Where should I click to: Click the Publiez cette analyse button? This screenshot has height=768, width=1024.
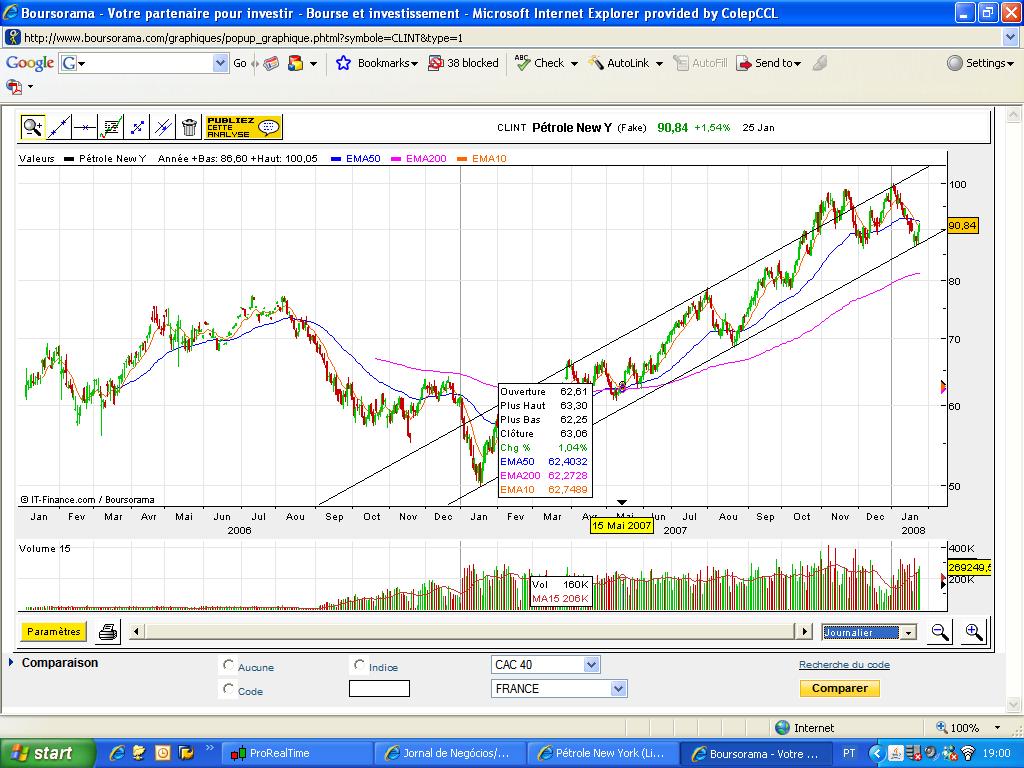(x=243, y=127)
